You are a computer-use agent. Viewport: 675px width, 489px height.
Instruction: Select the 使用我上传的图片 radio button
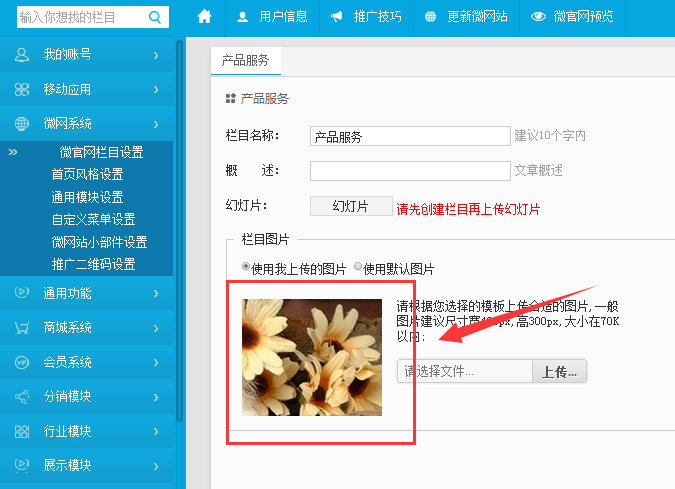247,268
